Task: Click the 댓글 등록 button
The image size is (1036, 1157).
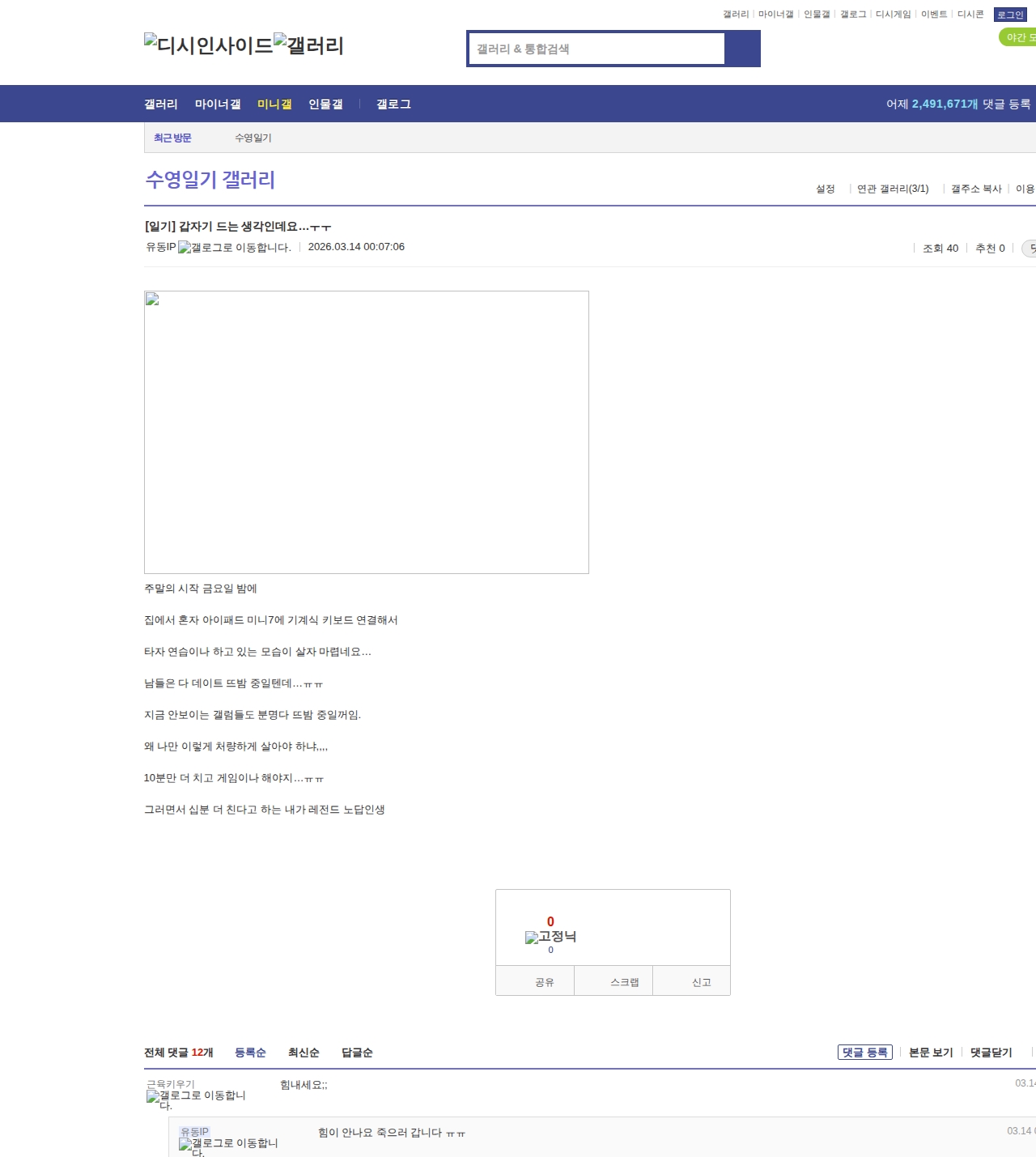Action: click(x=865, y=1053)
